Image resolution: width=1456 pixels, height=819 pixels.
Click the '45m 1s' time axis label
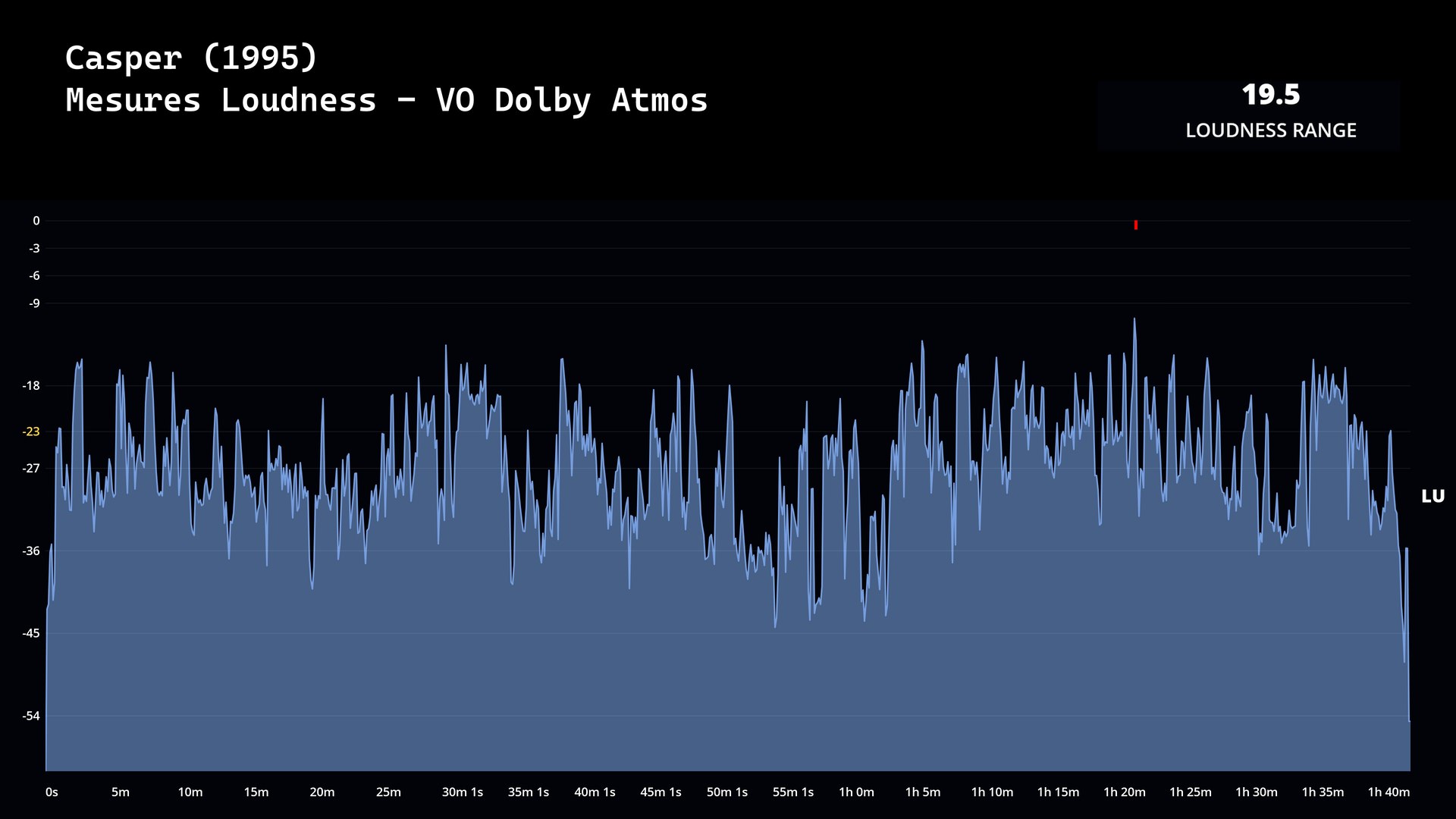(x=661, y=792)
